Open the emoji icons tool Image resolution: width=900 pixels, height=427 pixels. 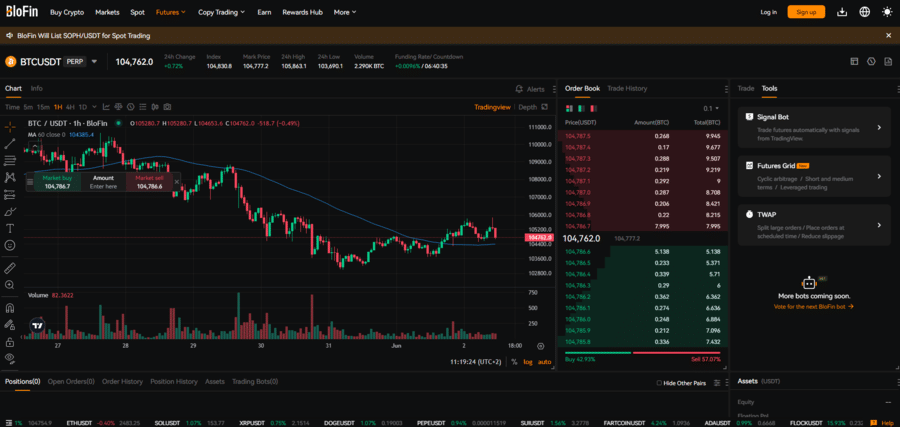10,245
